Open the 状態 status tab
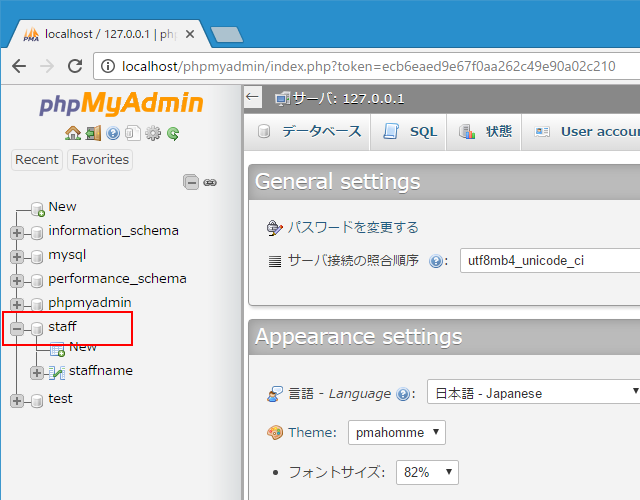 point(485,132)
